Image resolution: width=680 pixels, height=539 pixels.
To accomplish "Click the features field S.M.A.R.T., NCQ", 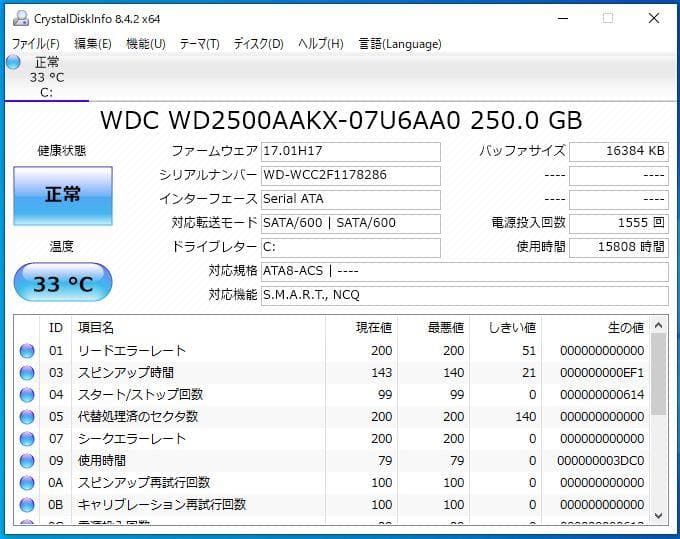I will [x=464, y=295].
